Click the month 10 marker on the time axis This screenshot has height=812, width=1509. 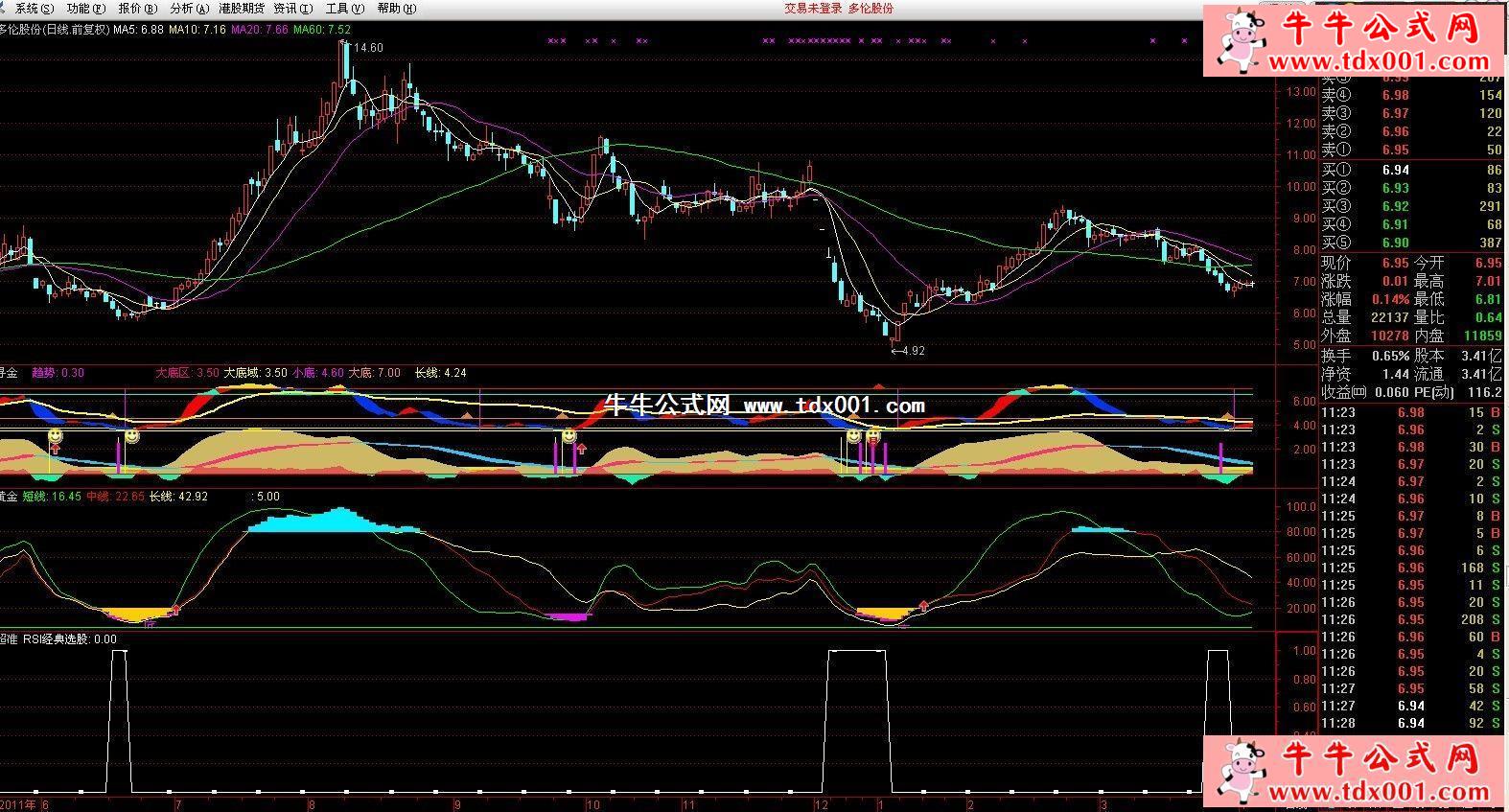tap(593, 804)
